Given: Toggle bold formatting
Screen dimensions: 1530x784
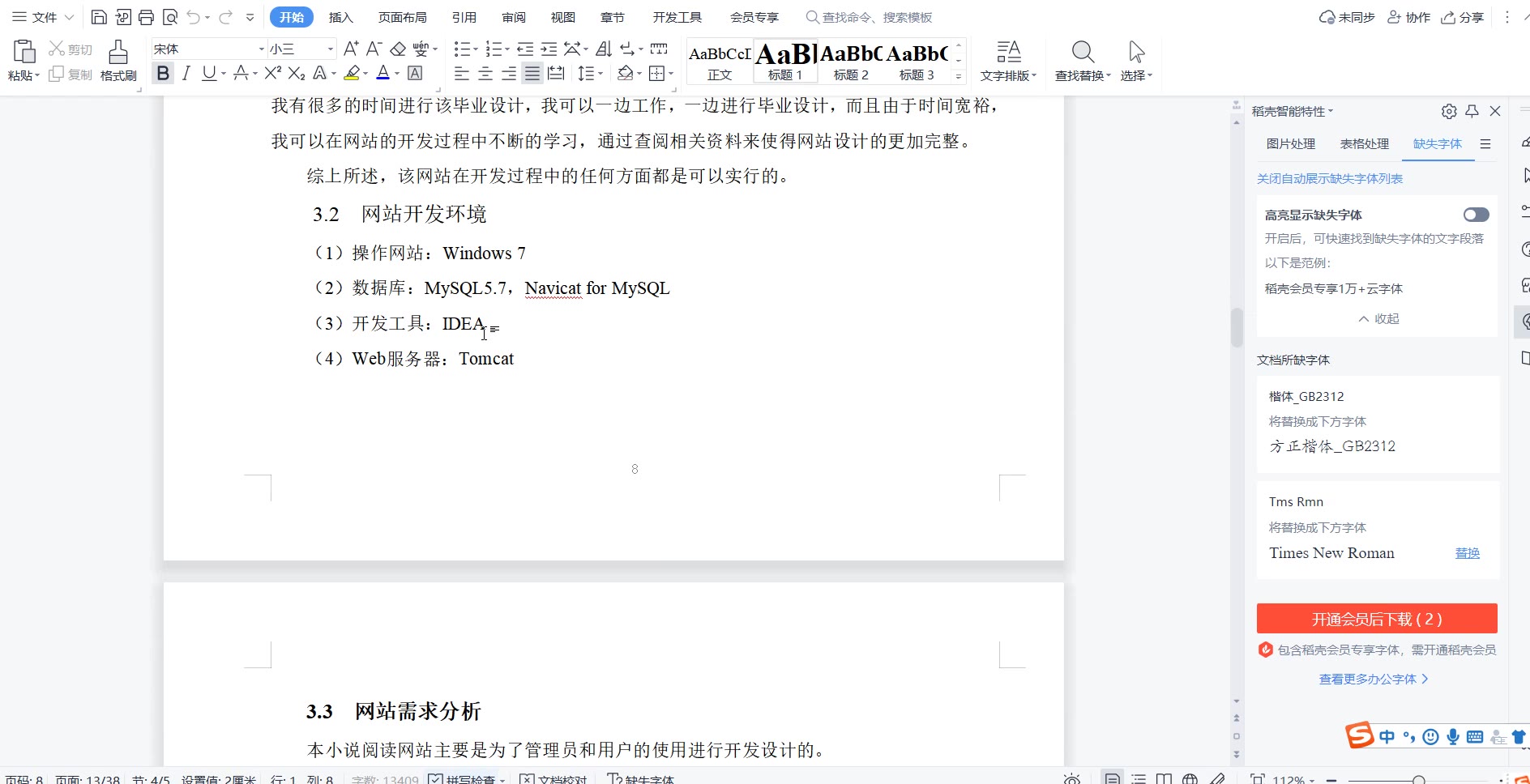Looking at the screenshot, I should pos(163,74).
